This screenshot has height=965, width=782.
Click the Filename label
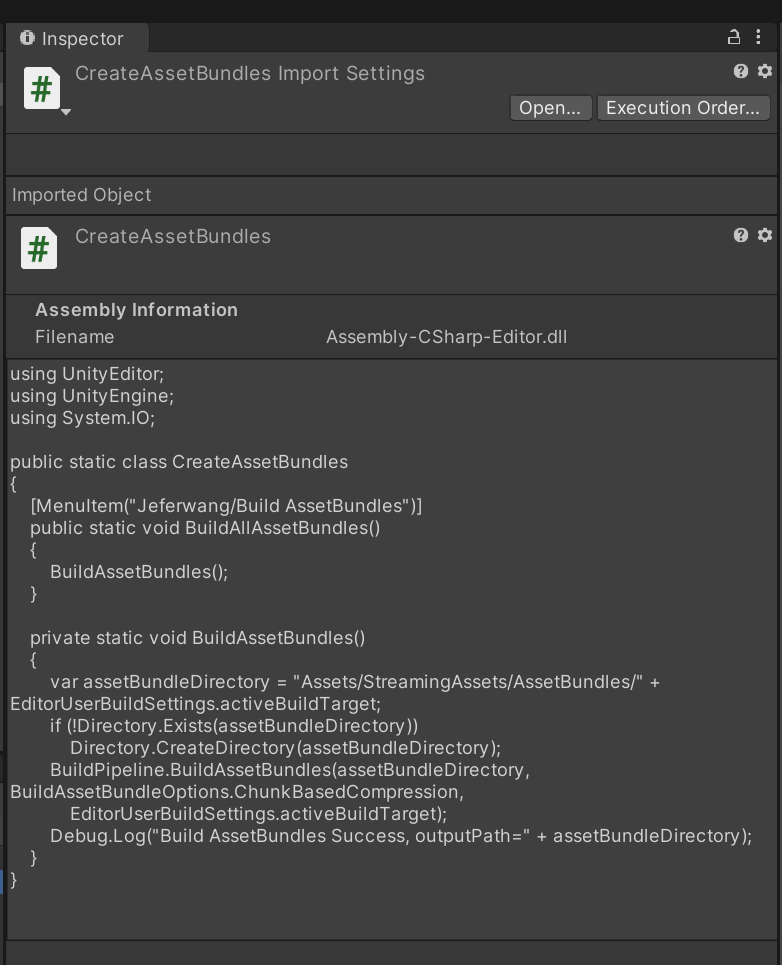tap(74, 337)
